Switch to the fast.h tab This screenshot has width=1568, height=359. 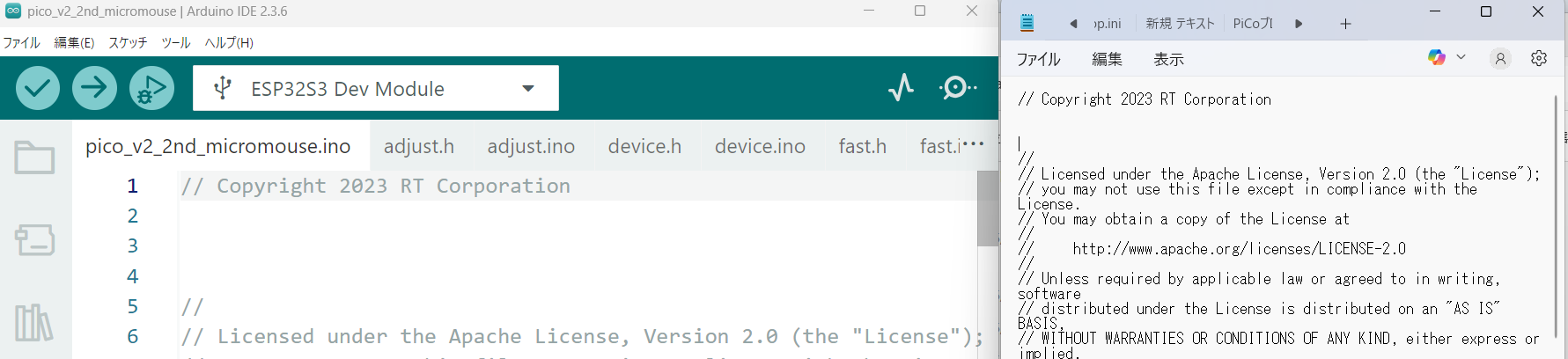tap(863, 146)
